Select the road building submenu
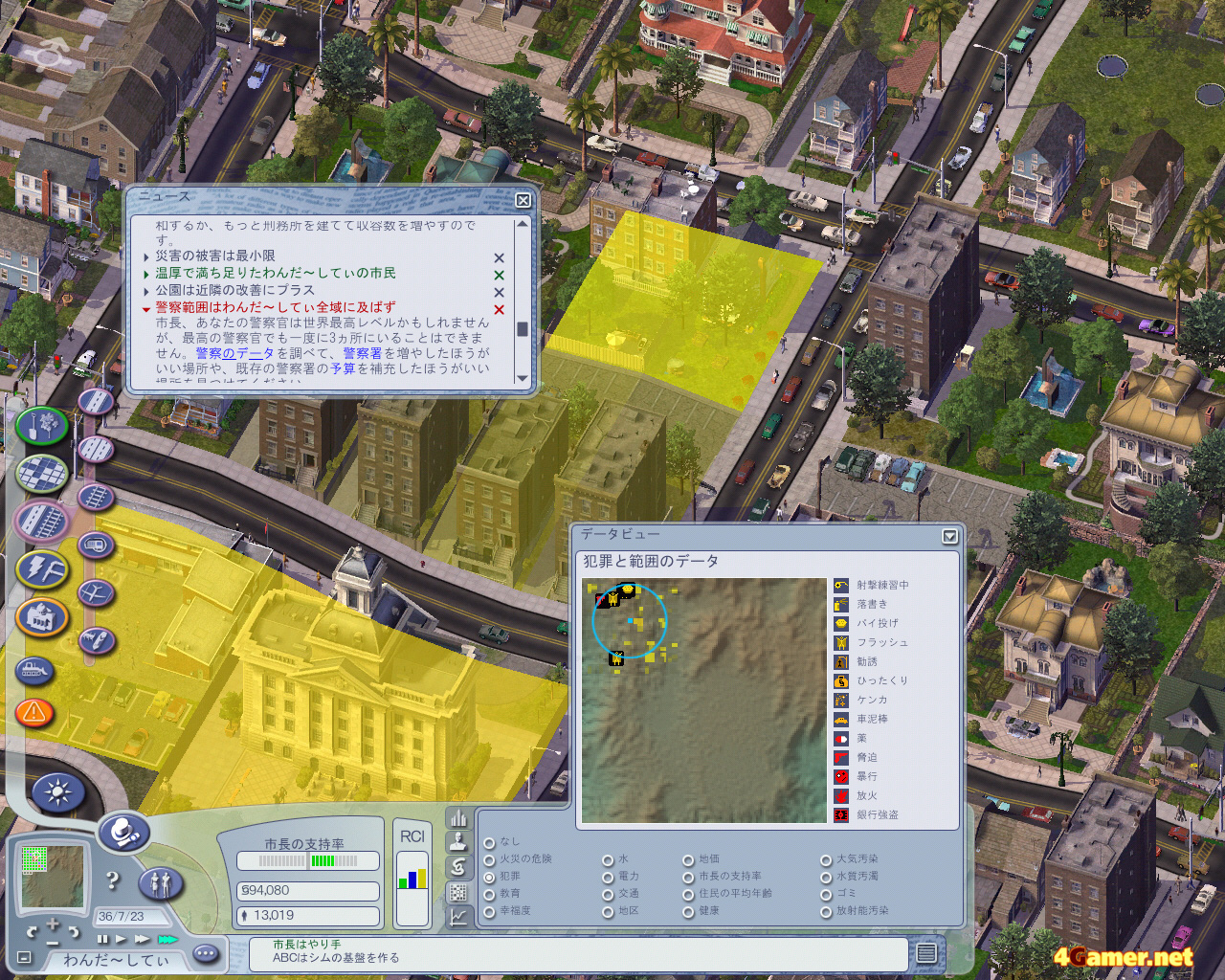The width and height of the screenshot is (1225, 980). pyautogui.click(x=96, y=401)
